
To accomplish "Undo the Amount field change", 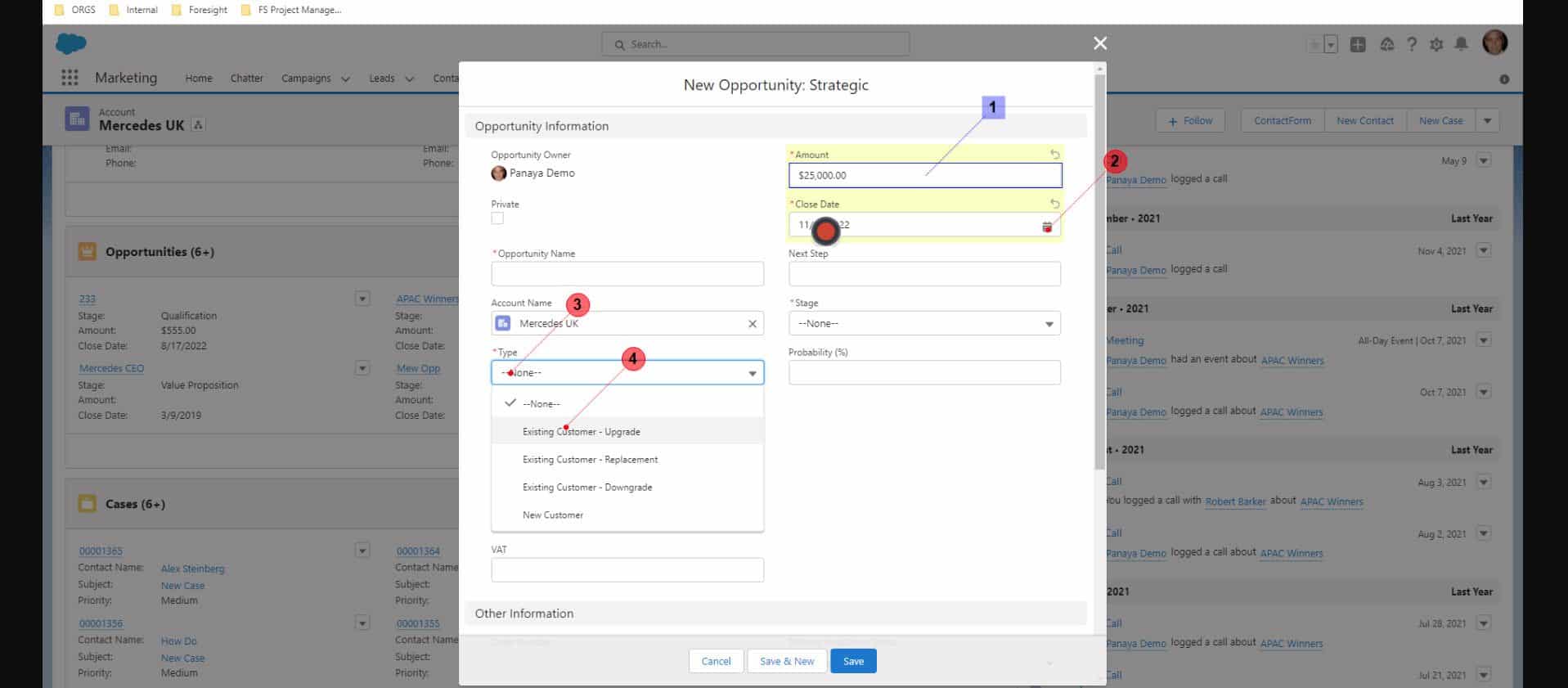I will 1054,155.
